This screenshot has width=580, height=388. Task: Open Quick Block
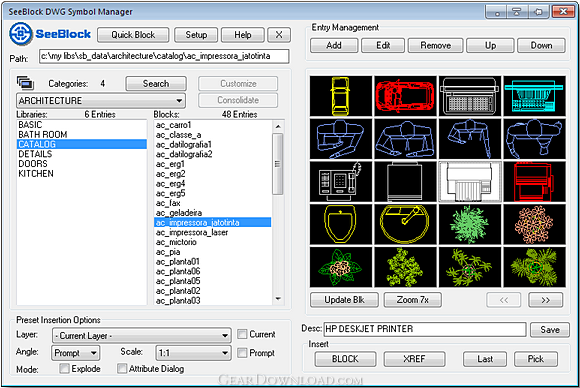[x=133, y=35]
